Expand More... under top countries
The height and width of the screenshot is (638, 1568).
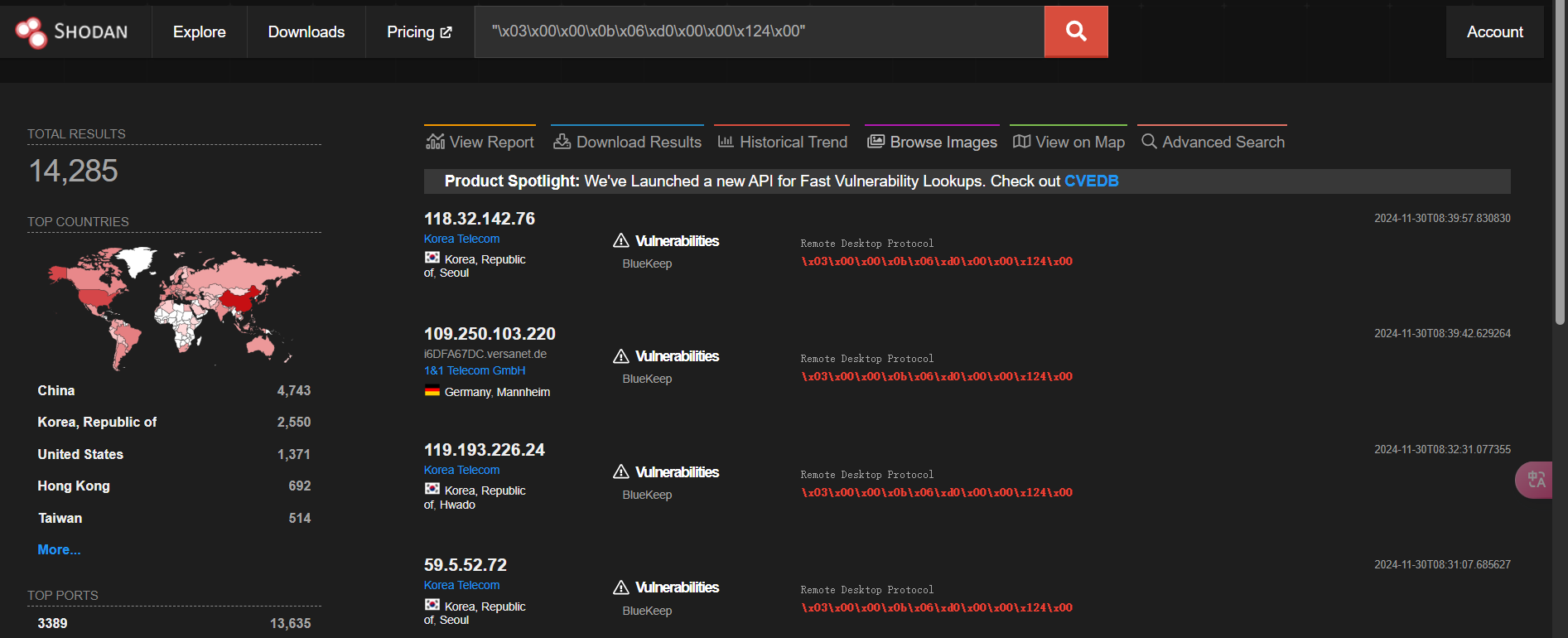click(59, 549)
